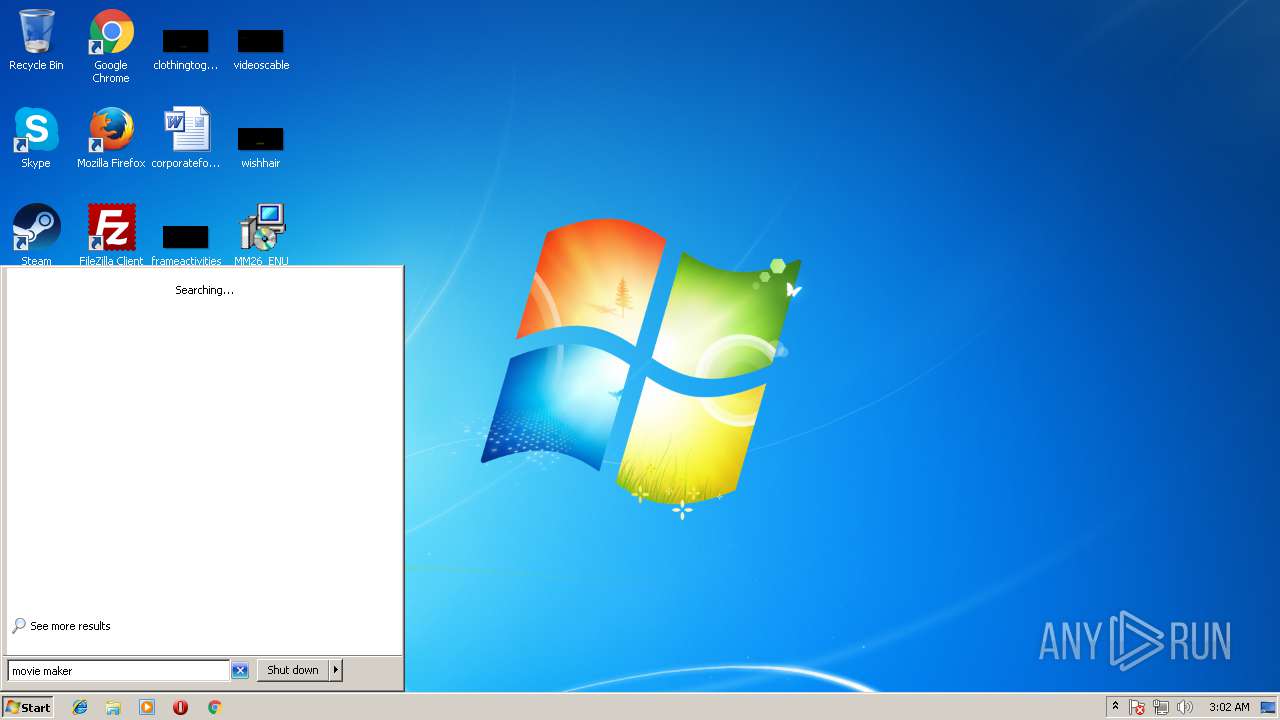Click the Searching... status text
Screen dimensions: 1280x720
204,290
